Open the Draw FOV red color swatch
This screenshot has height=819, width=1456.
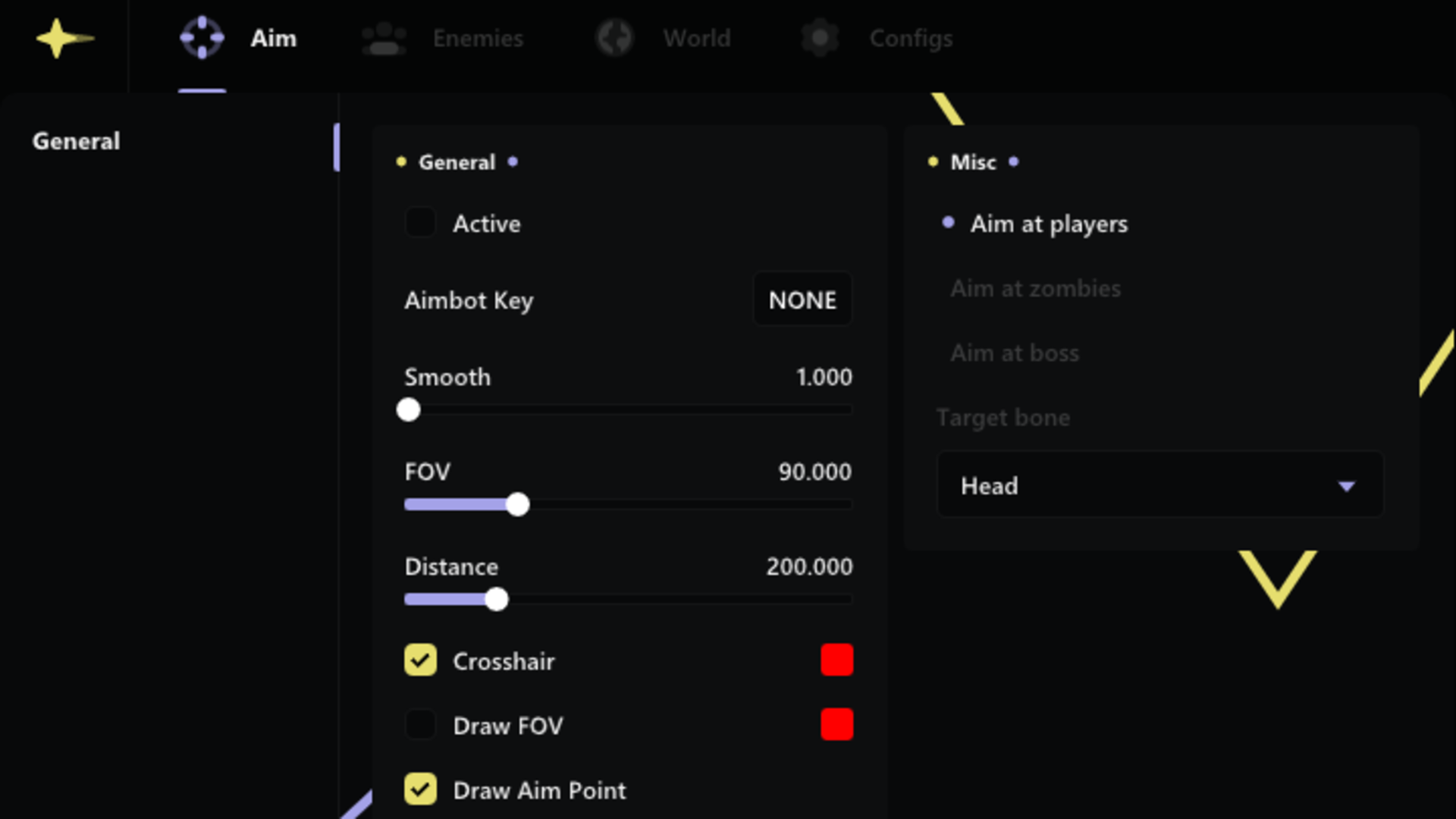836,725
